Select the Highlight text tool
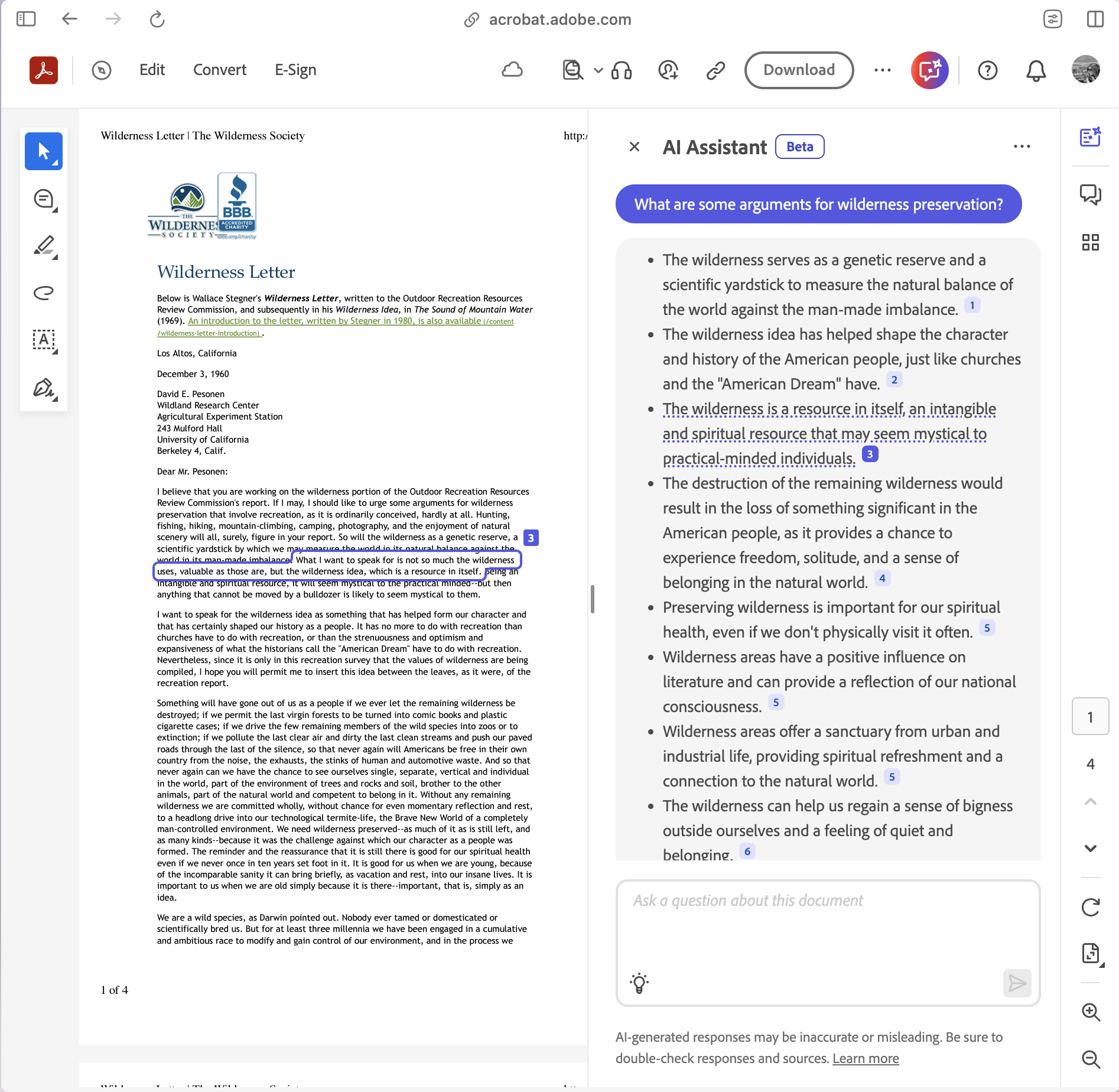 44,246
